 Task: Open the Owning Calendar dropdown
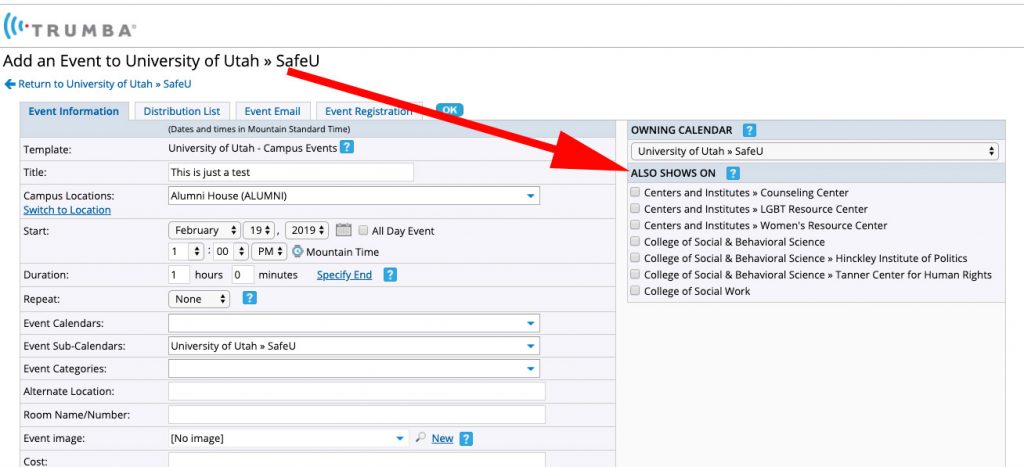[x=814, y=151]
